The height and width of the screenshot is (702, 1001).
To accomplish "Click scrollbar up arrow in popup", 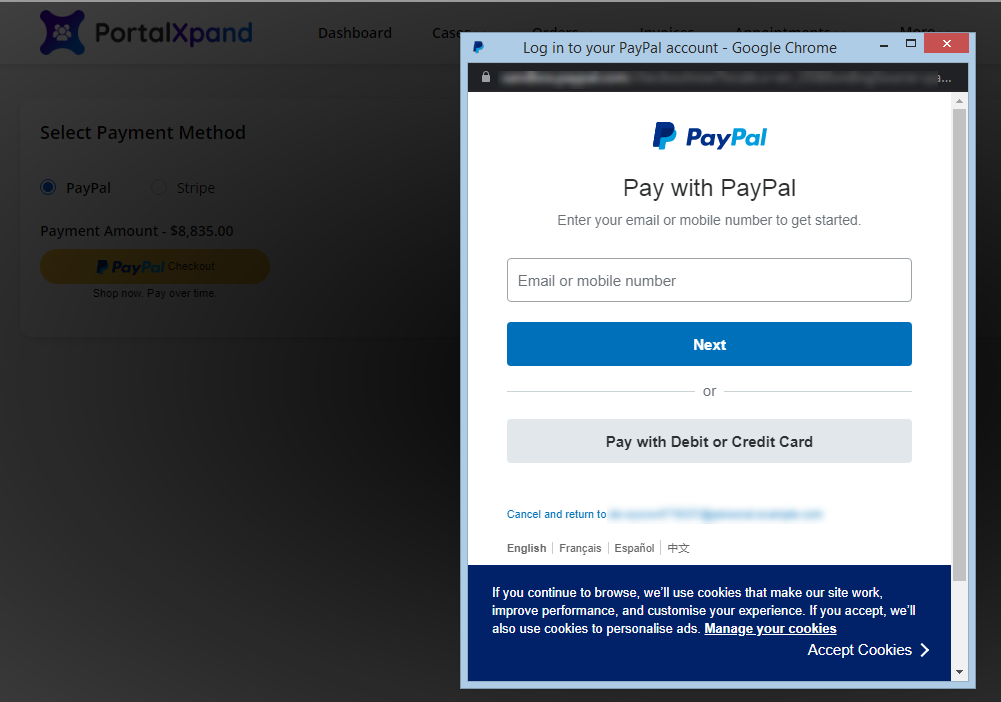I will point(959,101).
